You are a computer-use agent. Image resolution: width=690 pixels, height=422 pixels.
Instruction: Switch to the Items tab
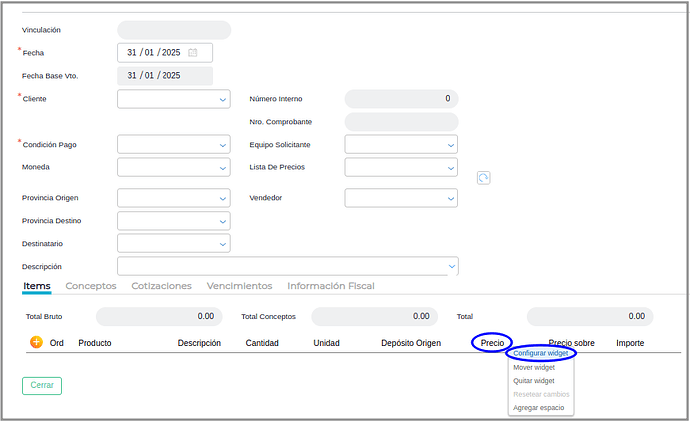37,286
